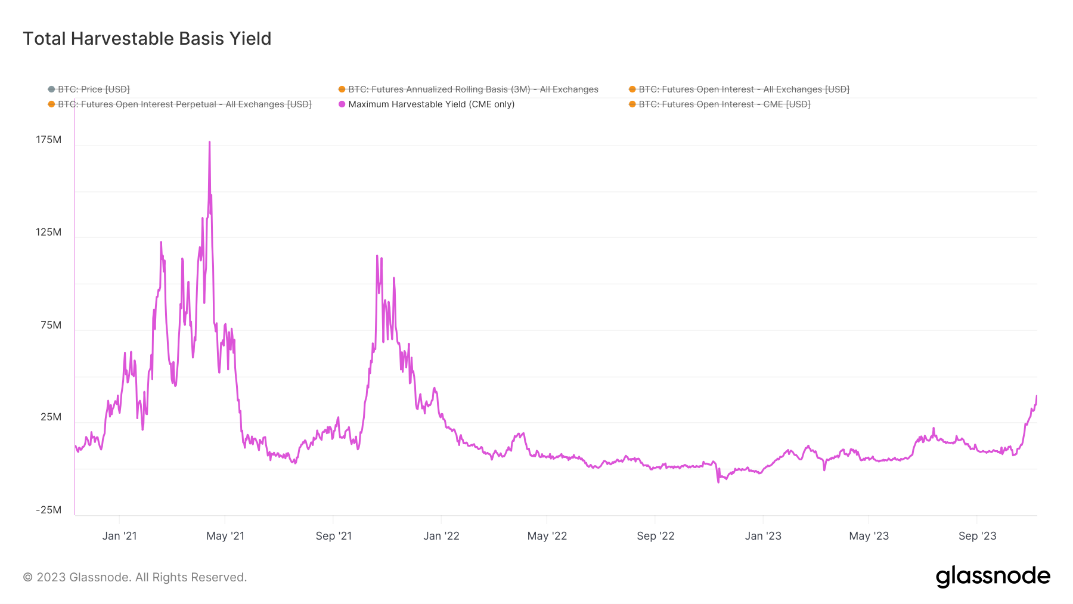
Task: Click the 2023 Glassnode copyright text
Action: click(134, 577)
